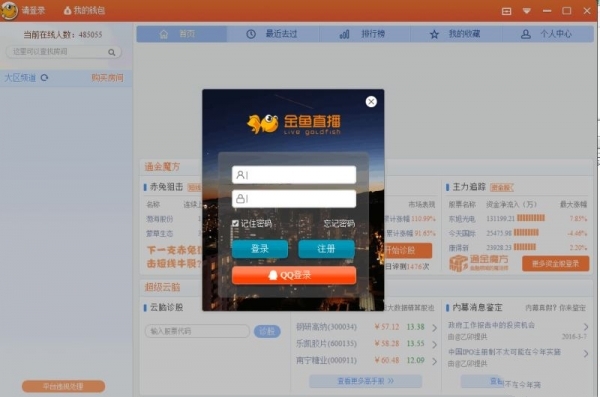Screen dimensions: 600x397
Task: Expand the 乐凯胶片(600135) row arrow
Action: (434, 345)
